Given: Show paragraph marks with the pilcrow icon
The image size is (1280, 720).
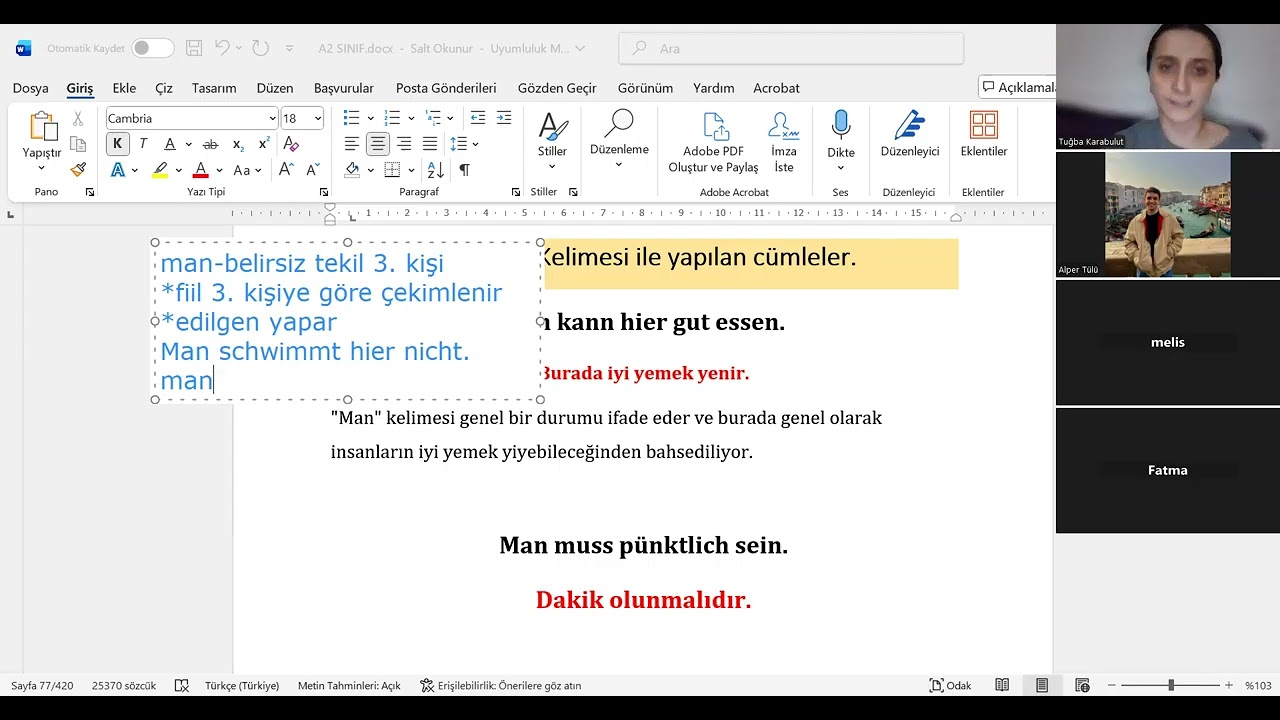Looking at the screenshot, I should coord(464,170).
